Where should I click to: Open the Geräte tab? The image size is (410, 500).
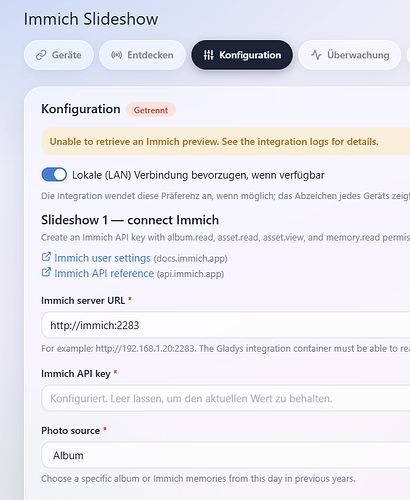click(x=59, y=55)
